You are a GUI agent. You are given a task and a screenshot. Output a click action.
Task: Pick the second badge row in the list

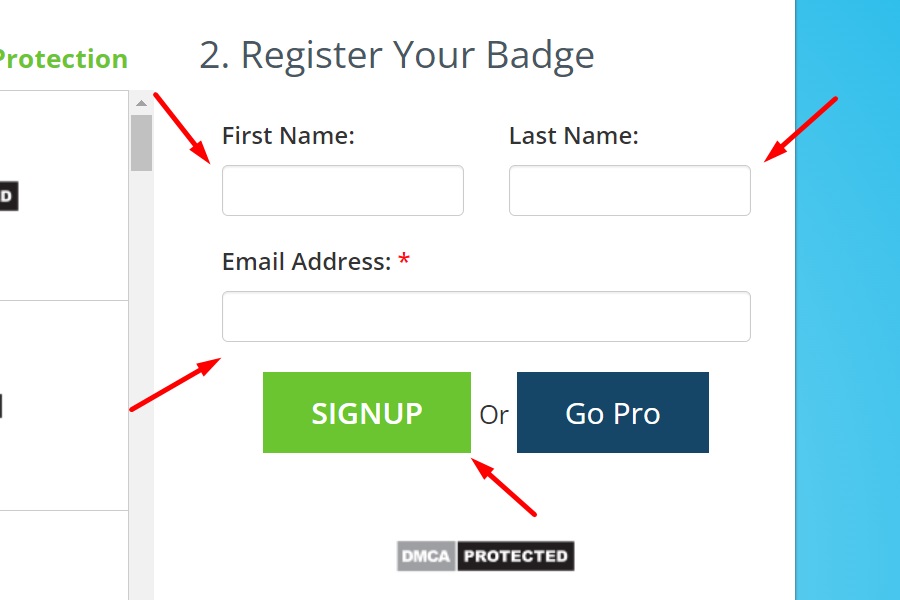(x=64, y=405)
